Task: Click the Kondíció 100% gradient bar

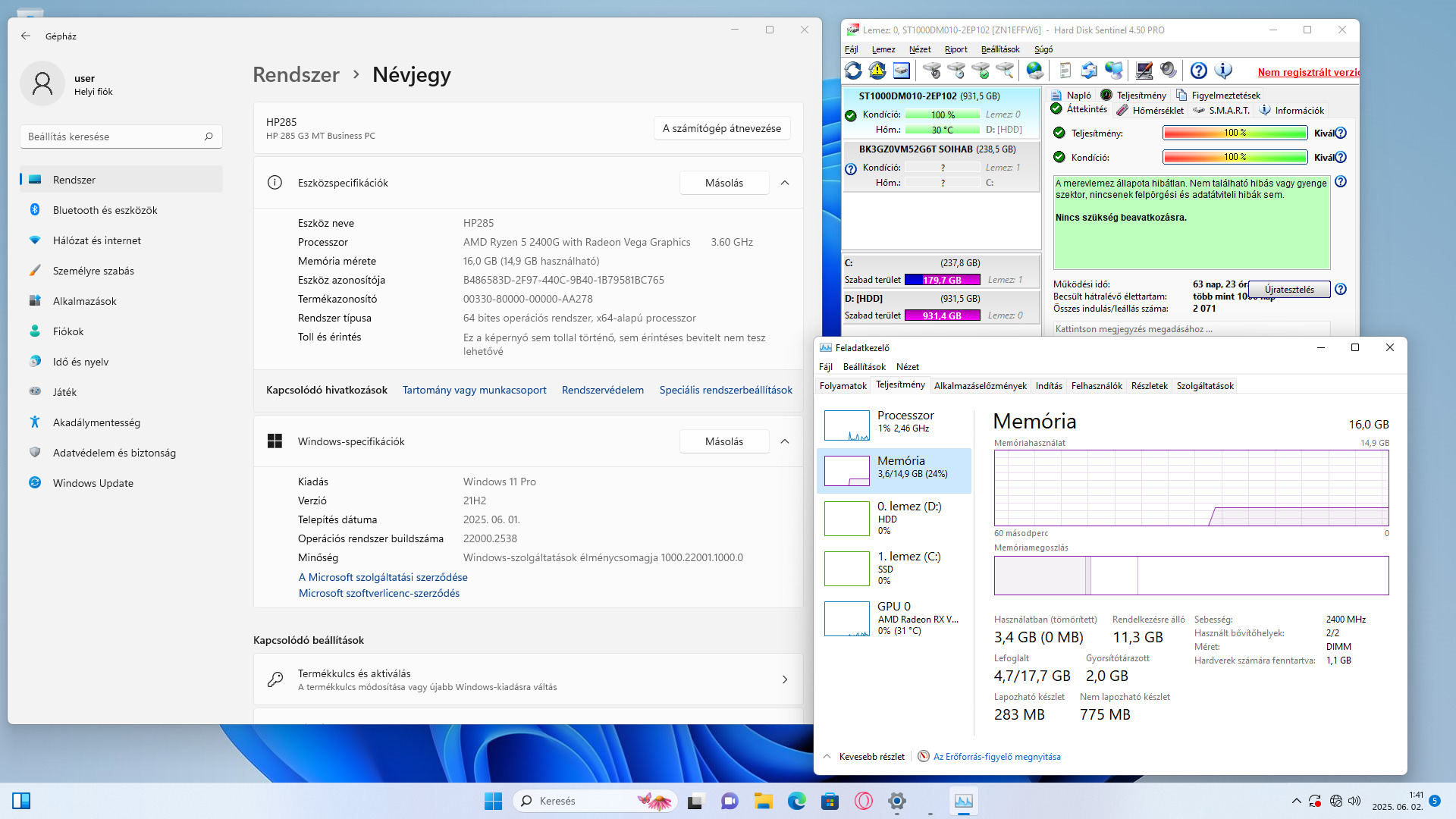Action: click(x=1235, y=157)
